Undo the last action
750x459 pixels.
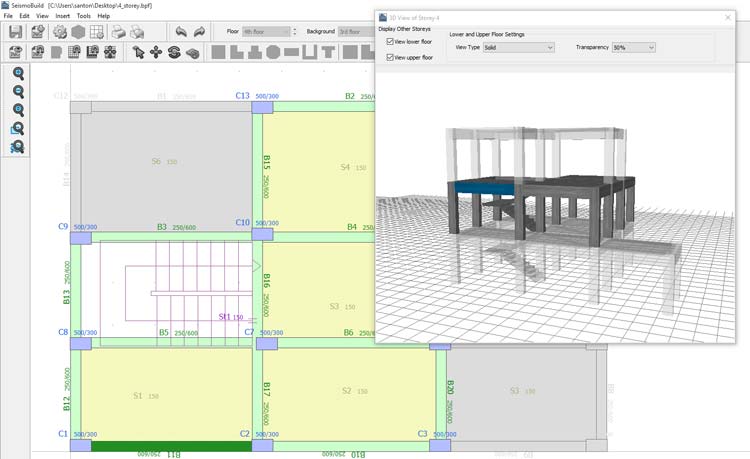pos(181,32)
